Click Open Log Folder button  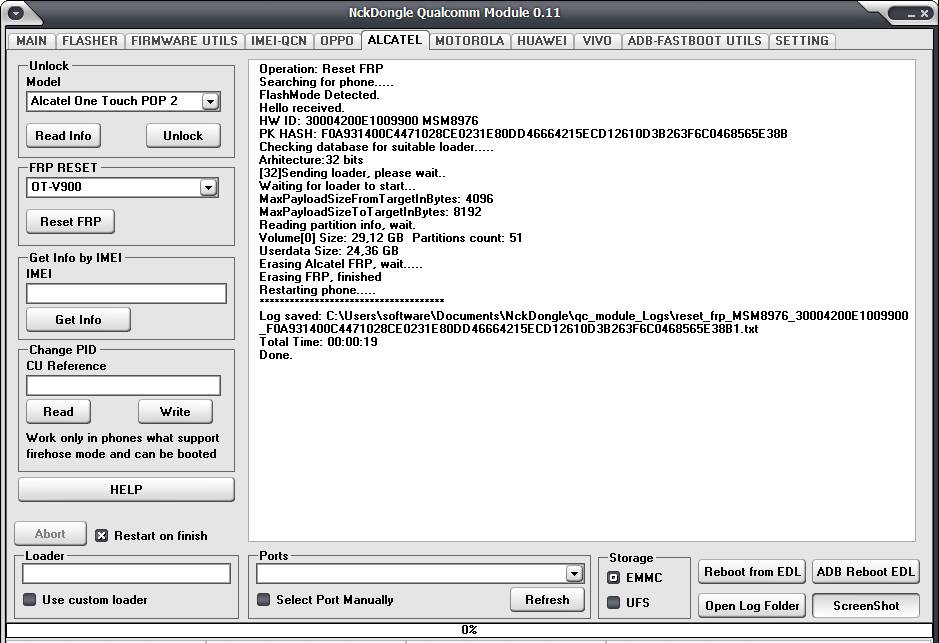[x=752, y=606]
